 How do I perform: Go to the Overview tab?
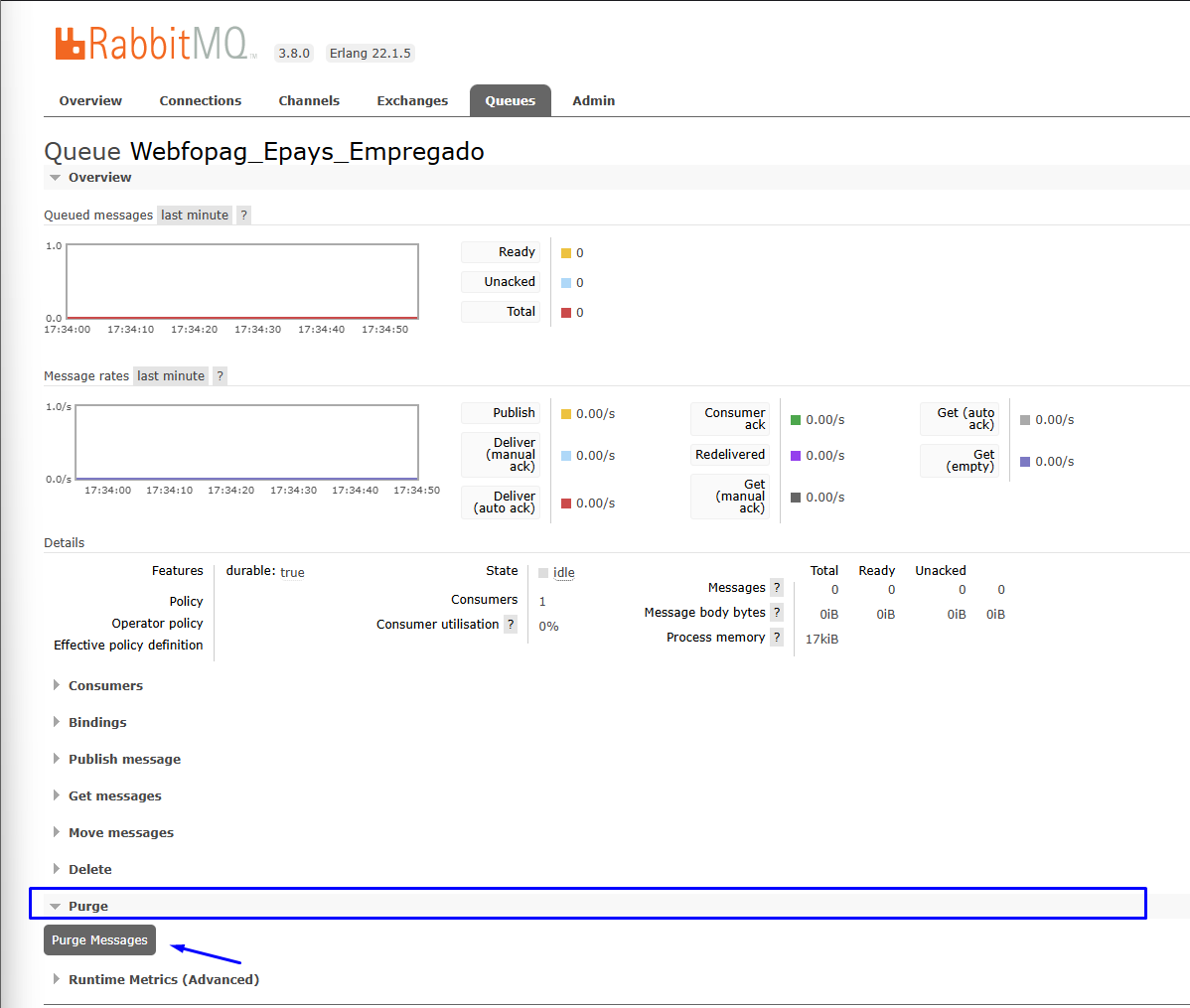[90, 101]
